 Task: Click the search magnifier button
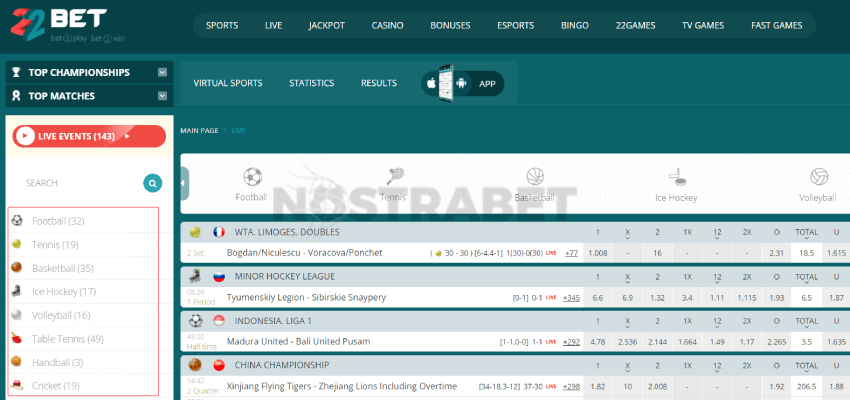coord(153,183)
